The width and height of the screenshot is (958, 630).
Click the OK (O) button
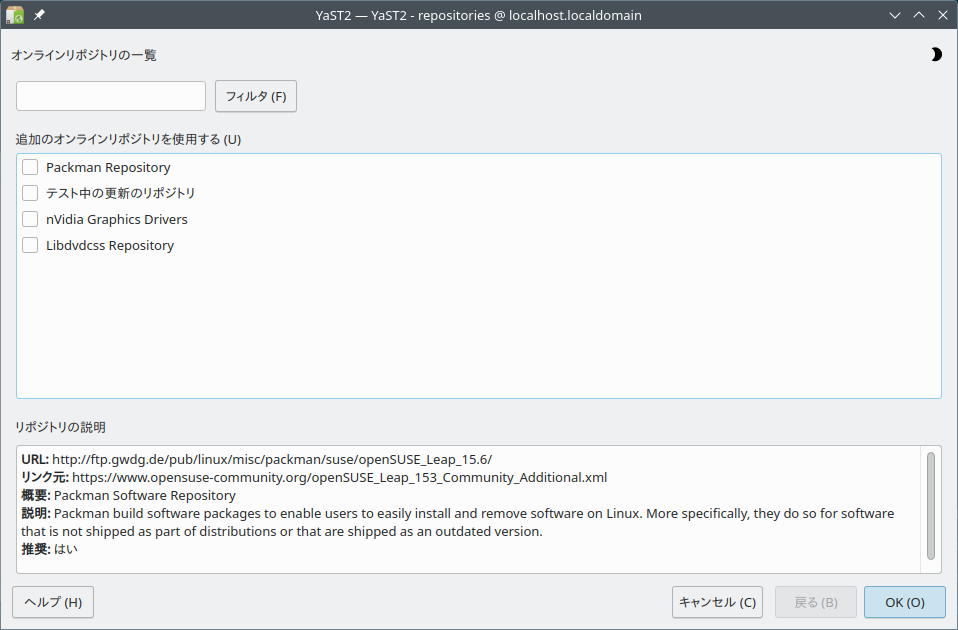(905, 602)
